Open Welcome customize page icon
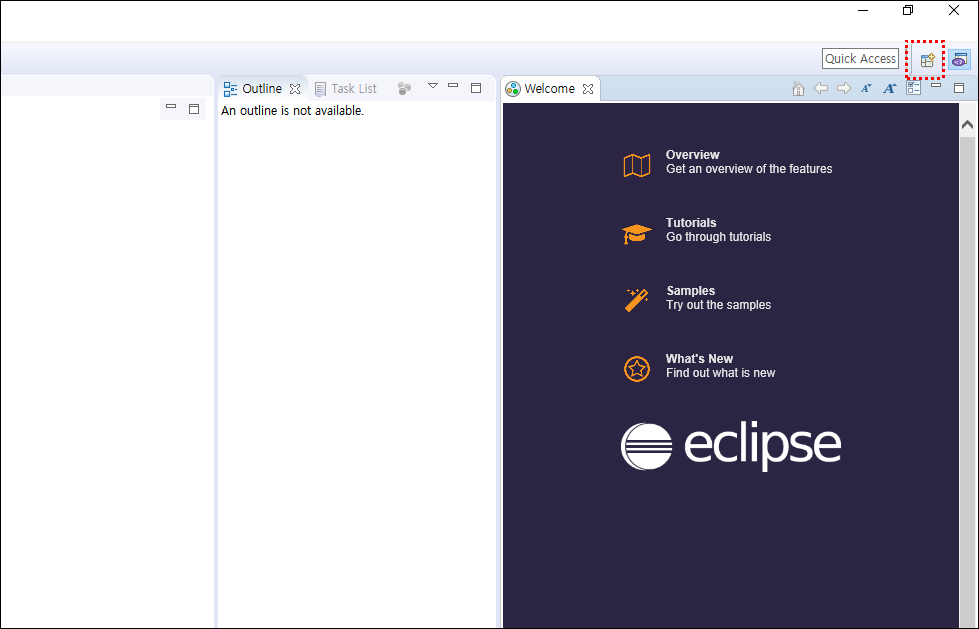 (913, 88)
